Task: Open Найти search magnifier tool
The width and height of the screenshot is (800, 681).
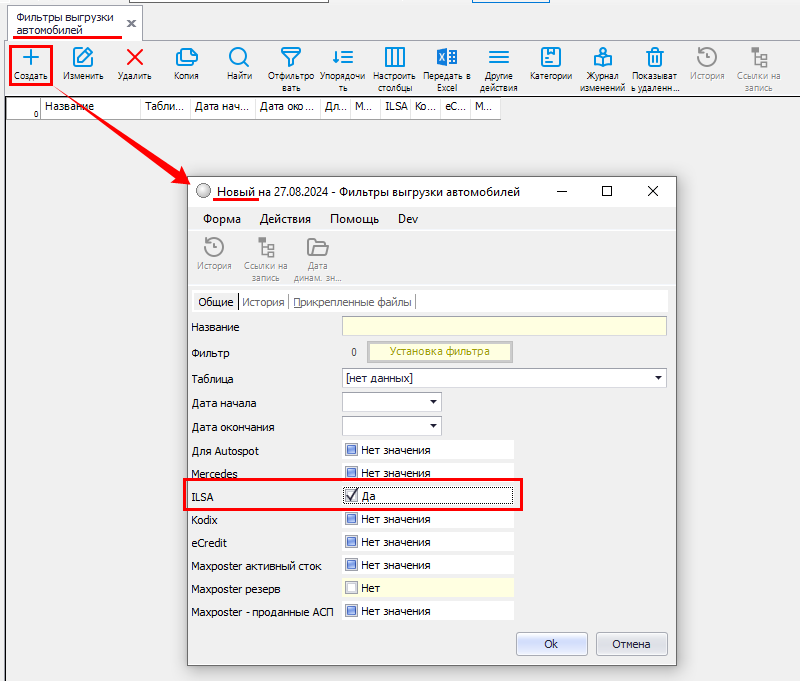Action: coord(239,58)
